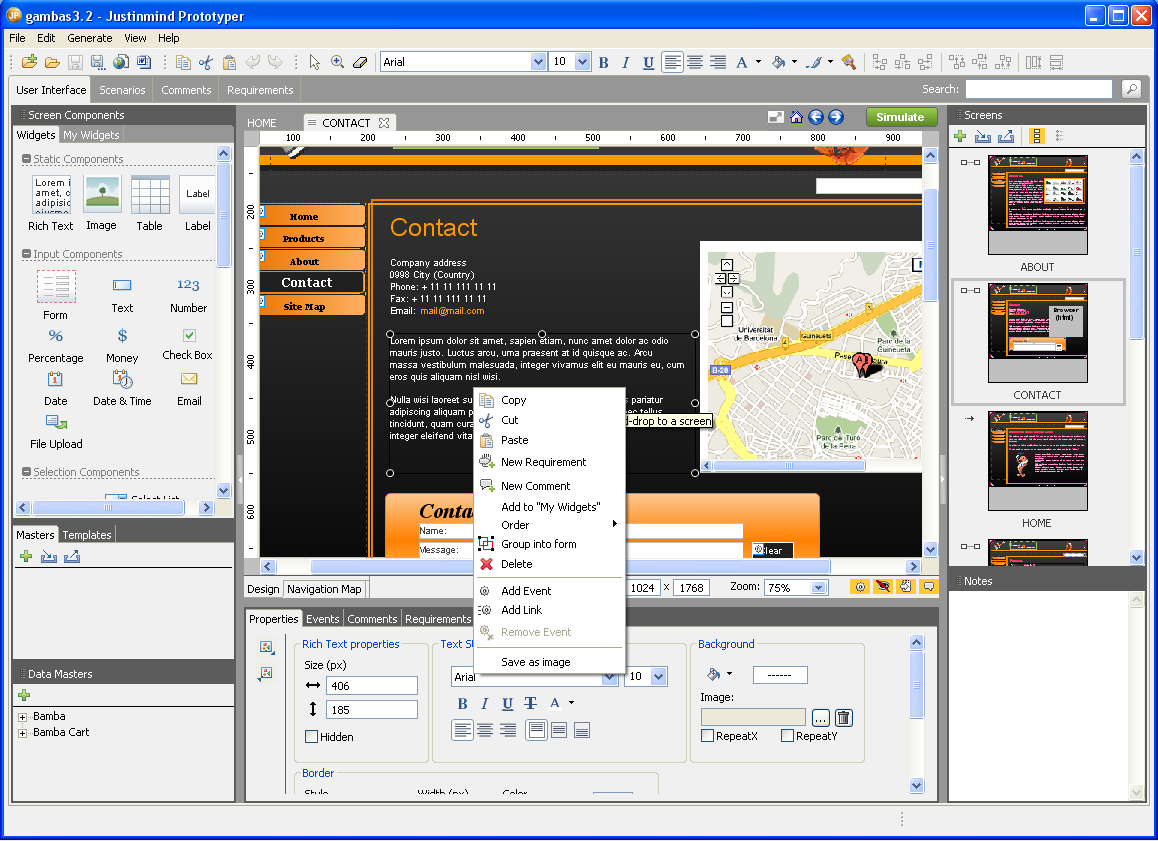Click the Date & Time widget icon
This screenshot has width=1158, height=841.
tap(122, 380)
